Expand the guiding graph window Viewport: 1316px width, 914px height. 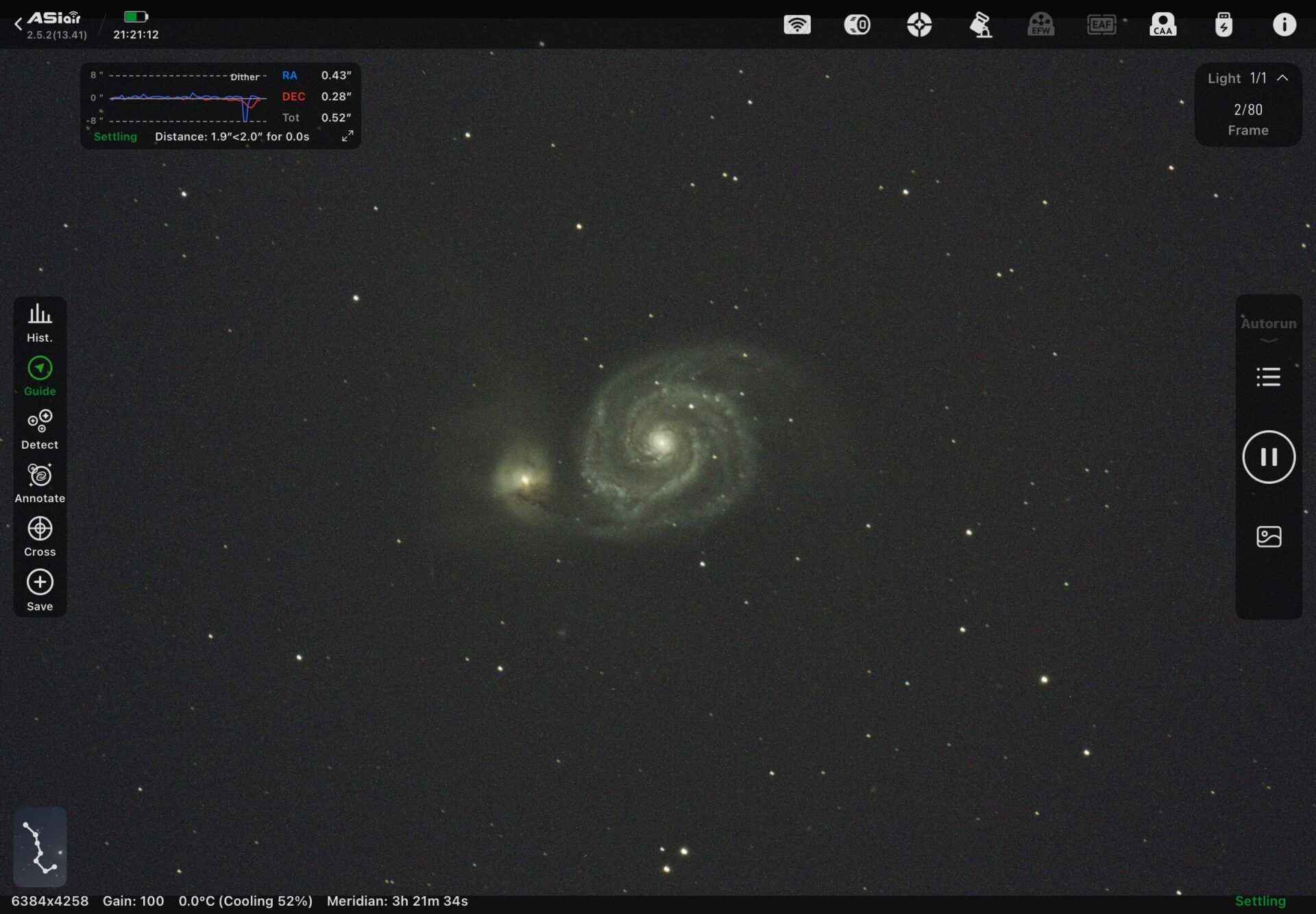[x=348, y=136]
